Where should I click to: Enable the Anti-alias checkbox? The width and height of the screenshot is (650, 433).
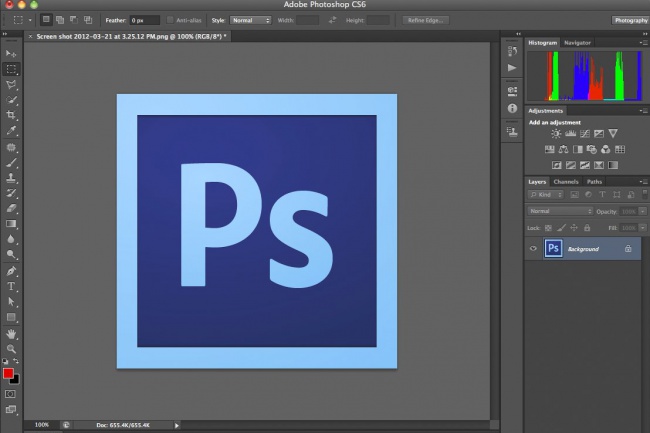coord(170,20)
